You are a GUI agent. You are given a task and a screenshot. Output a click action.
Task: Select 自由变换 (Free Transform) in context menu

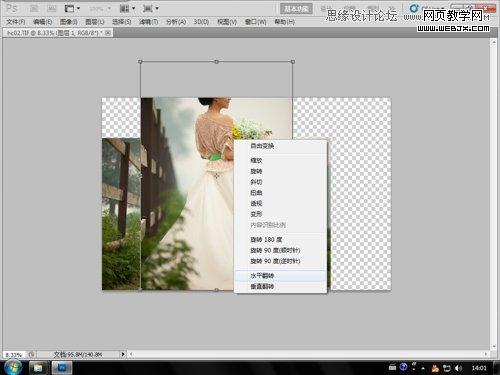point(280,146)
